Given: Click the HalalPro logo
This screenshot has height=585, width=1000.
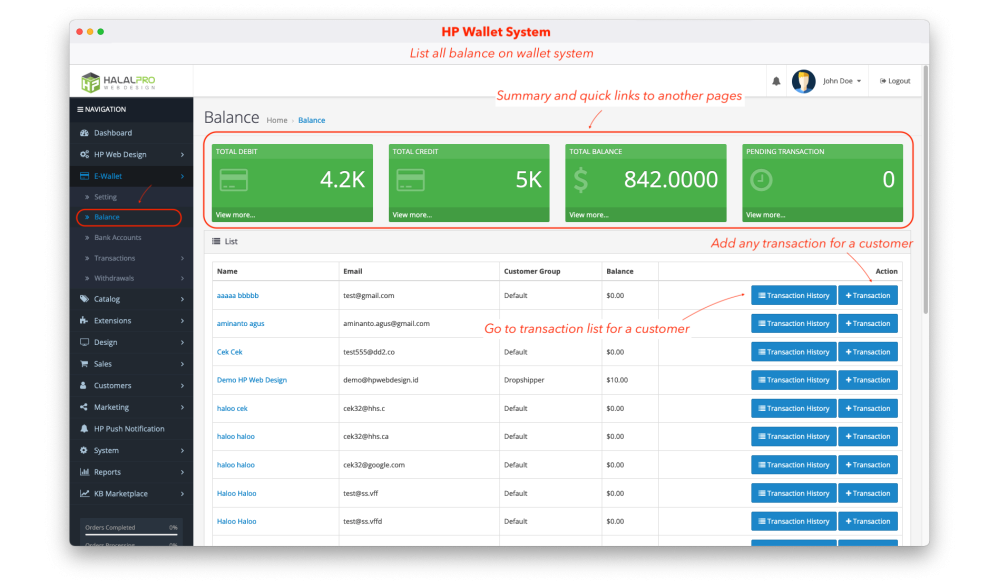Looking at the screenshot, I should 118,81.
